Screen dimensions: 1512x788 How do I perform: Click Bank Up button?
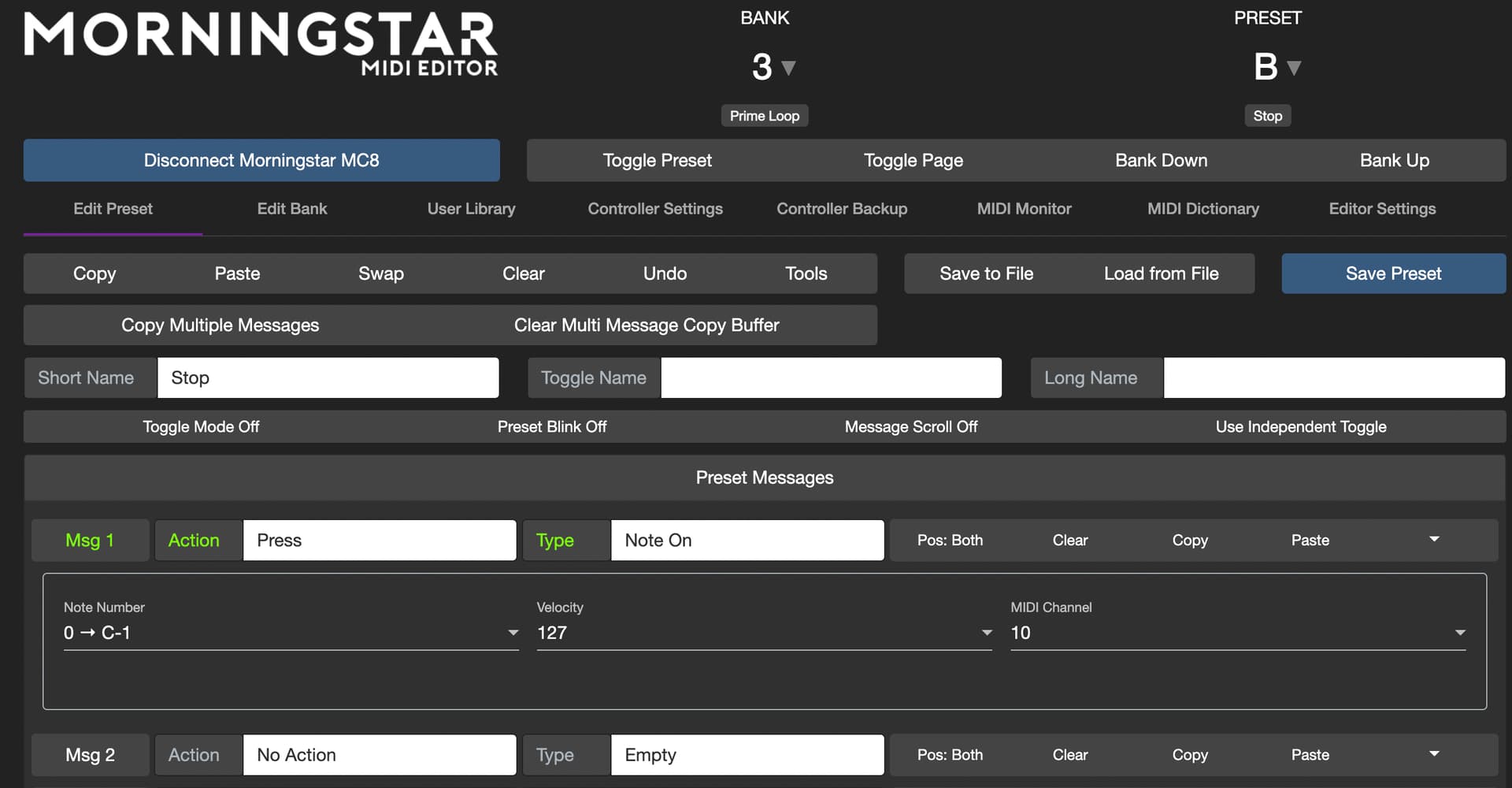click(x=1394, y=161)
